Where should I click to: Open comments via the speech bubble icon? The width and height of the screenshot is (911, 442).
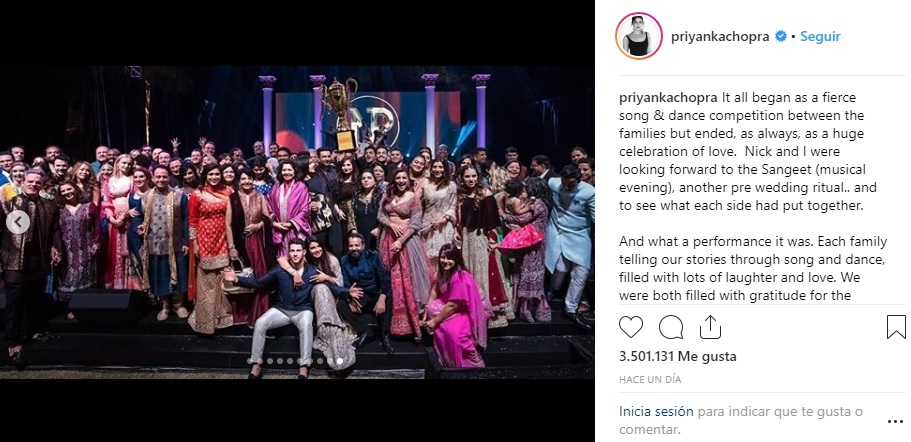[x=671, y=327]
